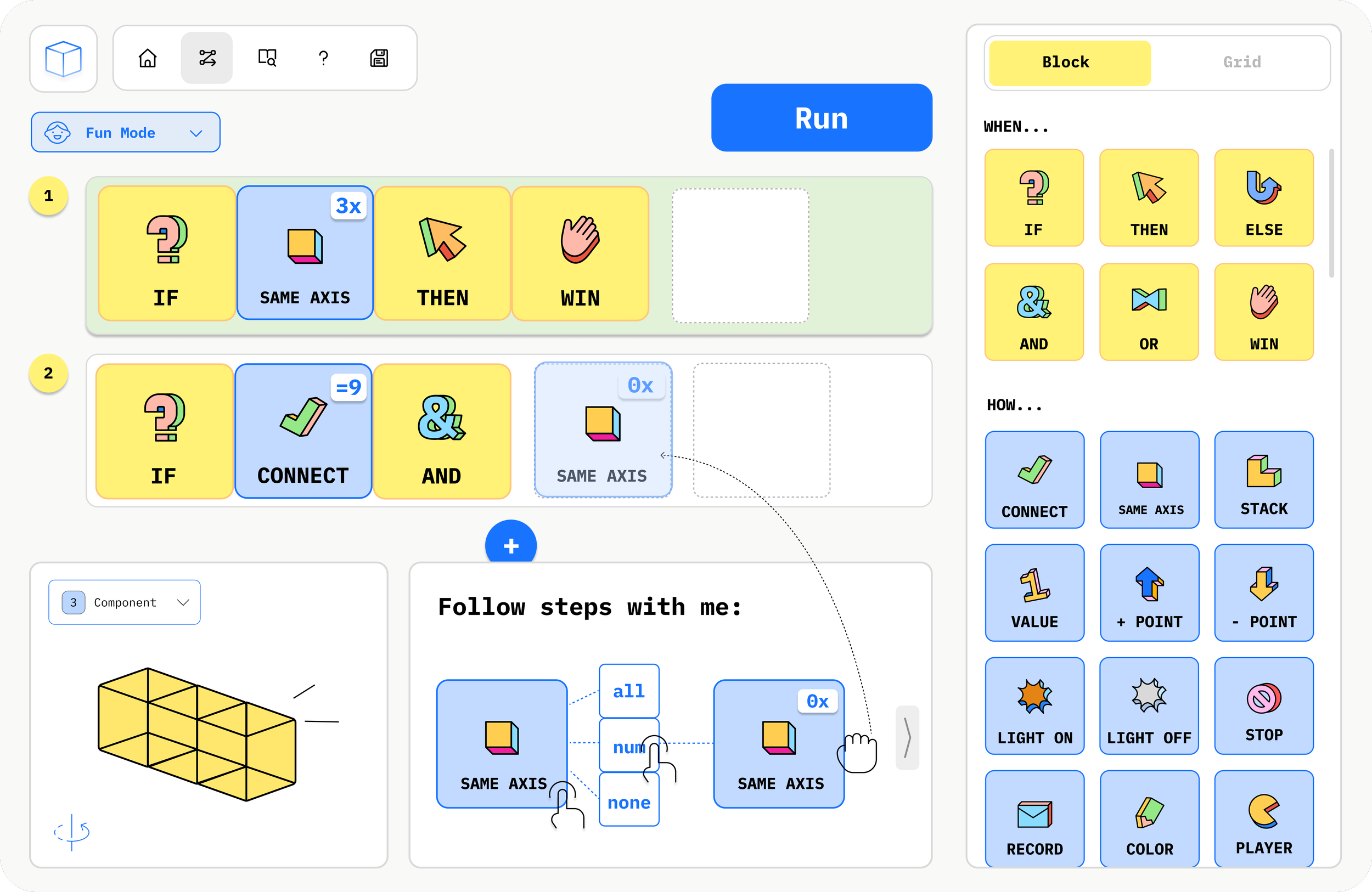Select the 'all' option box
1372x892 pixels.
pyautogui.click(x=629, y=691)
